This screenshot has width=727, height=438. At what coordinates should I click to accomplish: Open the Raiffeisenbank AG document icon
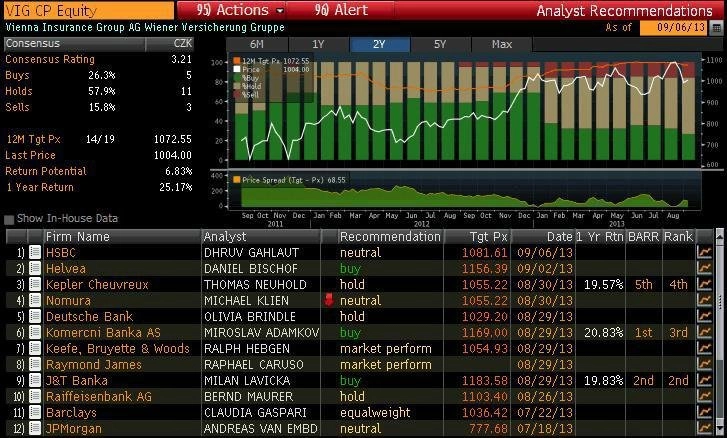point(35,396)
